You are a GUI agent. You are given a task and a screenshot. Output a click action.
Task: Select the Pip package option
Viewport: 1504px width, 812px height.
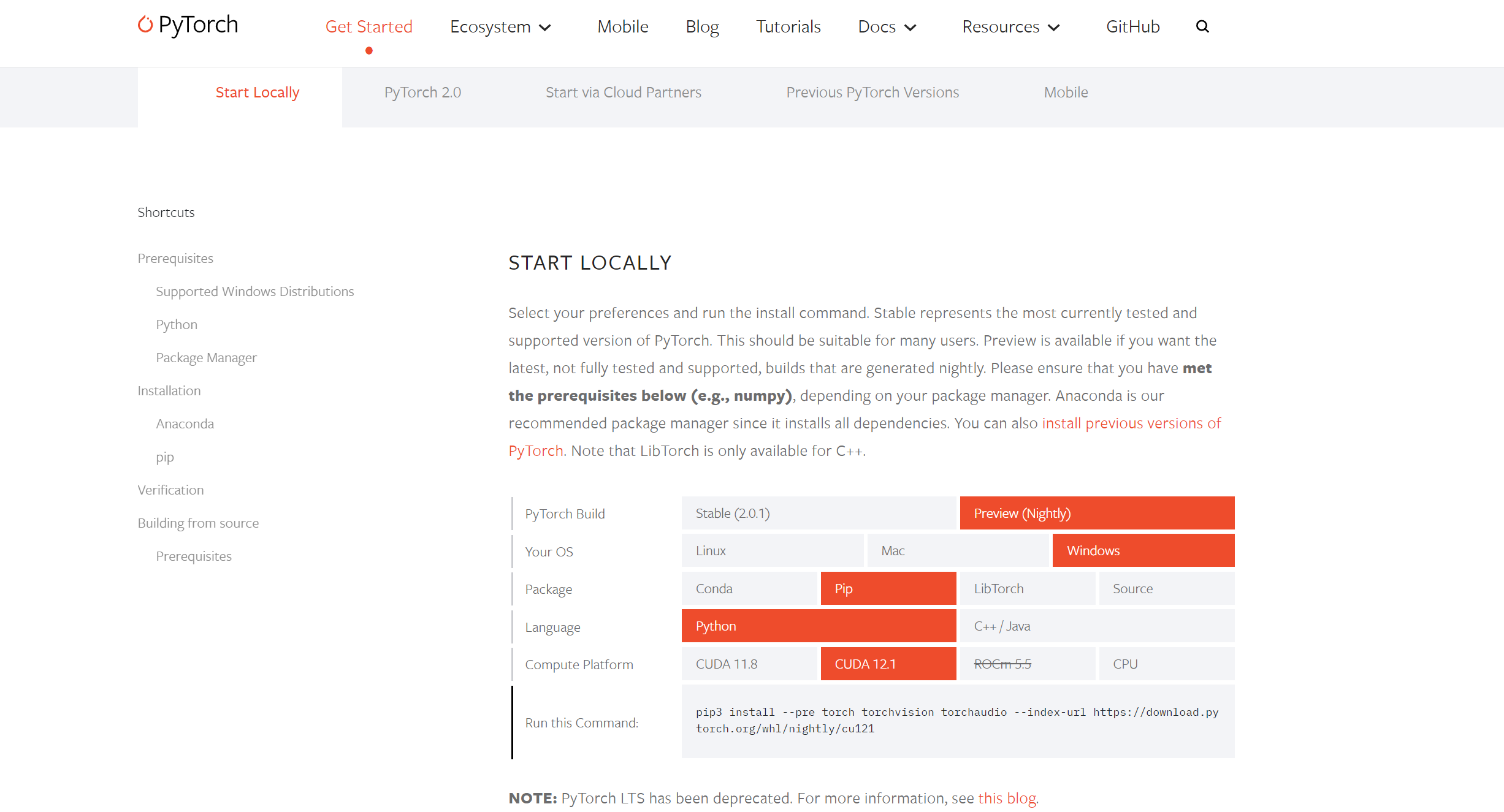888,588
